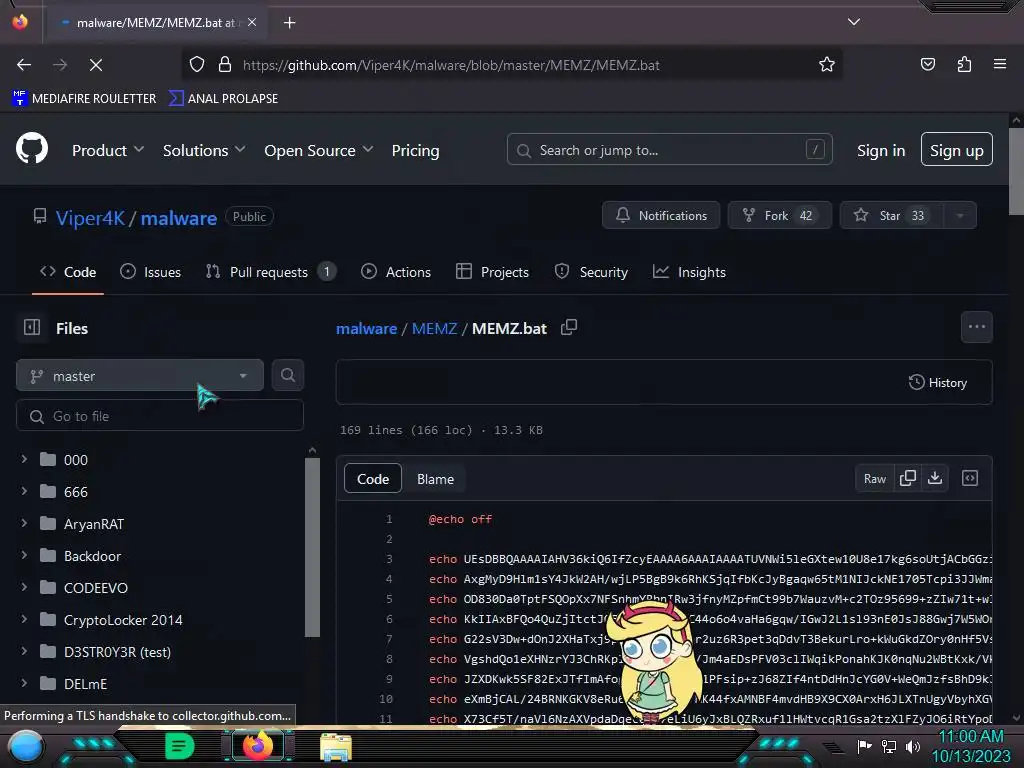The height and width of the screenshot is (768, 1024).
Task: Expand the Backdoor folder chevron
Action: click(24, 555)
